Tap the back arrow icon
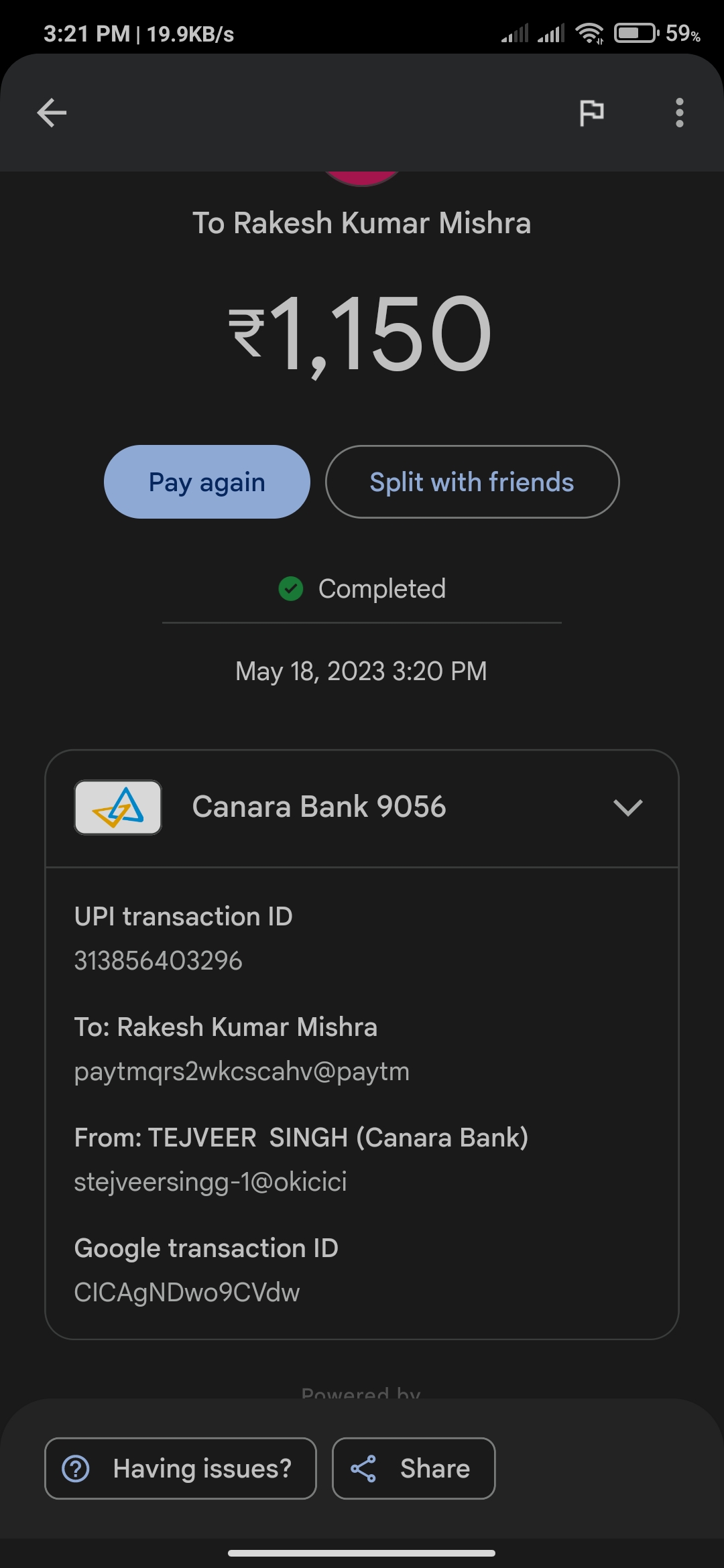 click(x=52, y=113)
